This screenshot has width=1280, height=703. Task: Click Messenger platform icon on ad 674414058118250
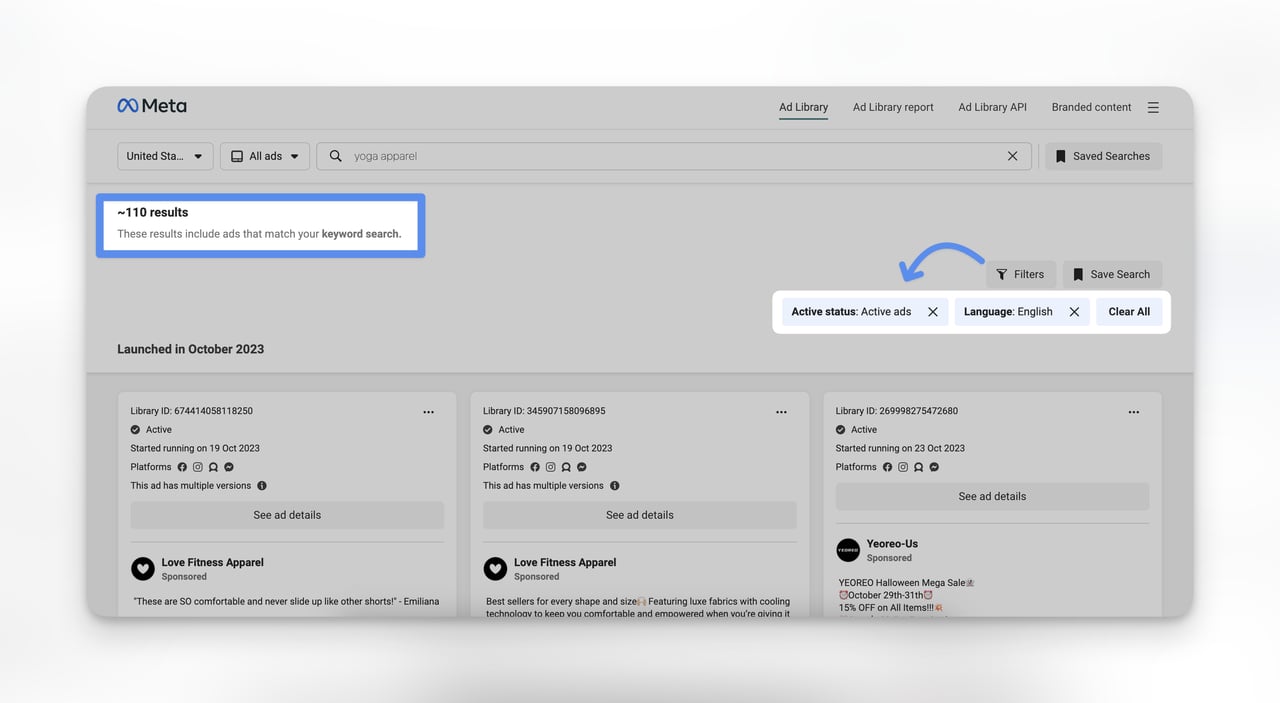pyautogui.click(x=229, y=467)
